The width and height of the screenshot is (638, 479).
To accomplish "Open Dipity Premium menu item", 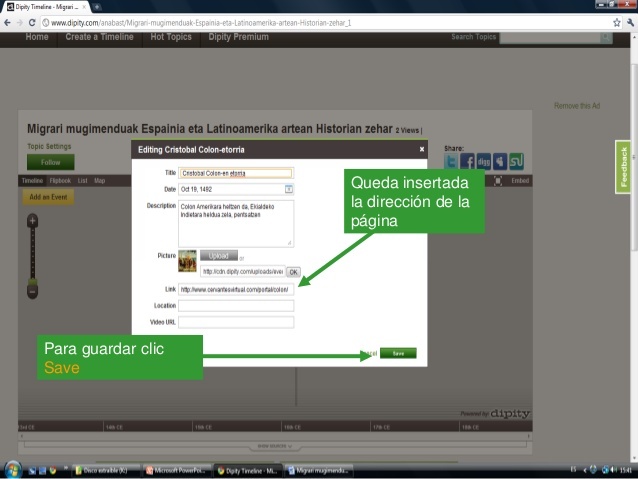I will coord(238,37).
